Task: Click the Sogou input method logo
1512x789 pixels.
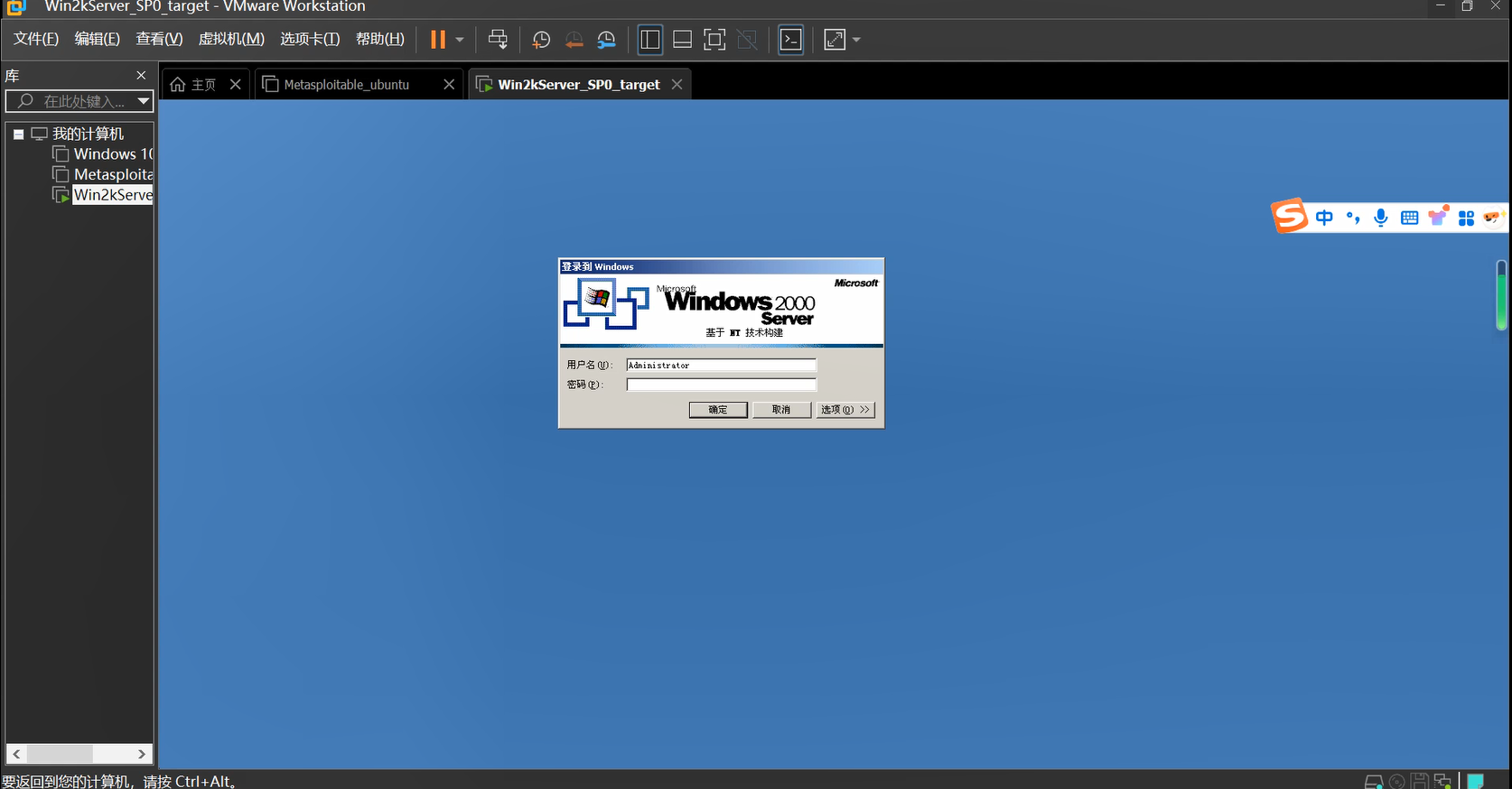Action: click(1289, 216)
